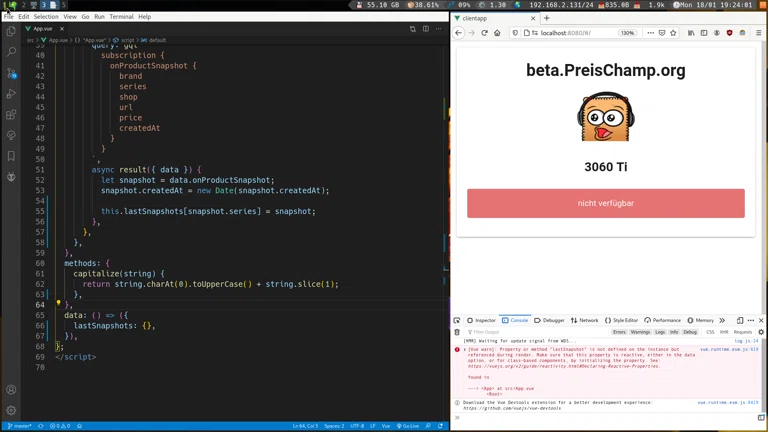768x432 pixels.
Task: Clear the console output with trash icon
Action: [x=457, y=332]
